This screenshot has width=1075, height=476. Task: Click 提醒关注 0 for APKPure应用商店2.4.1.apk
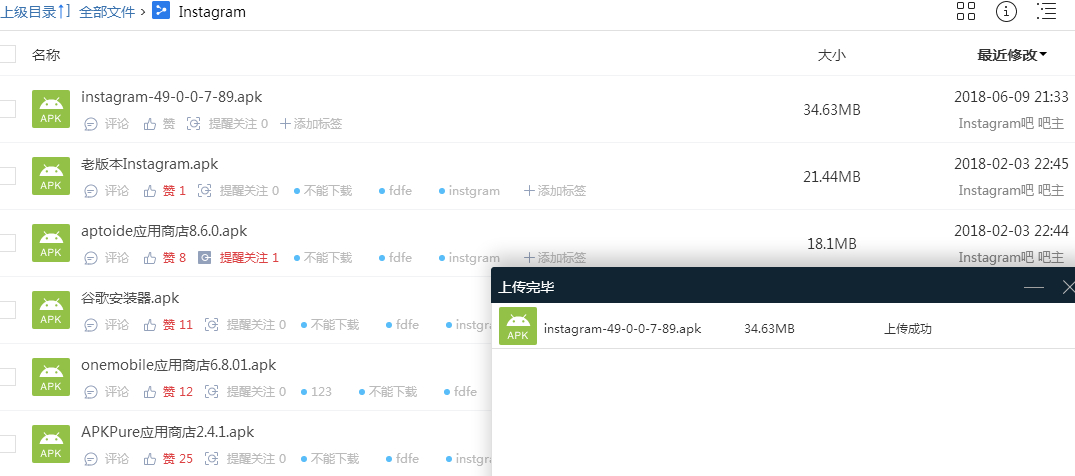(x=245, y=459)
